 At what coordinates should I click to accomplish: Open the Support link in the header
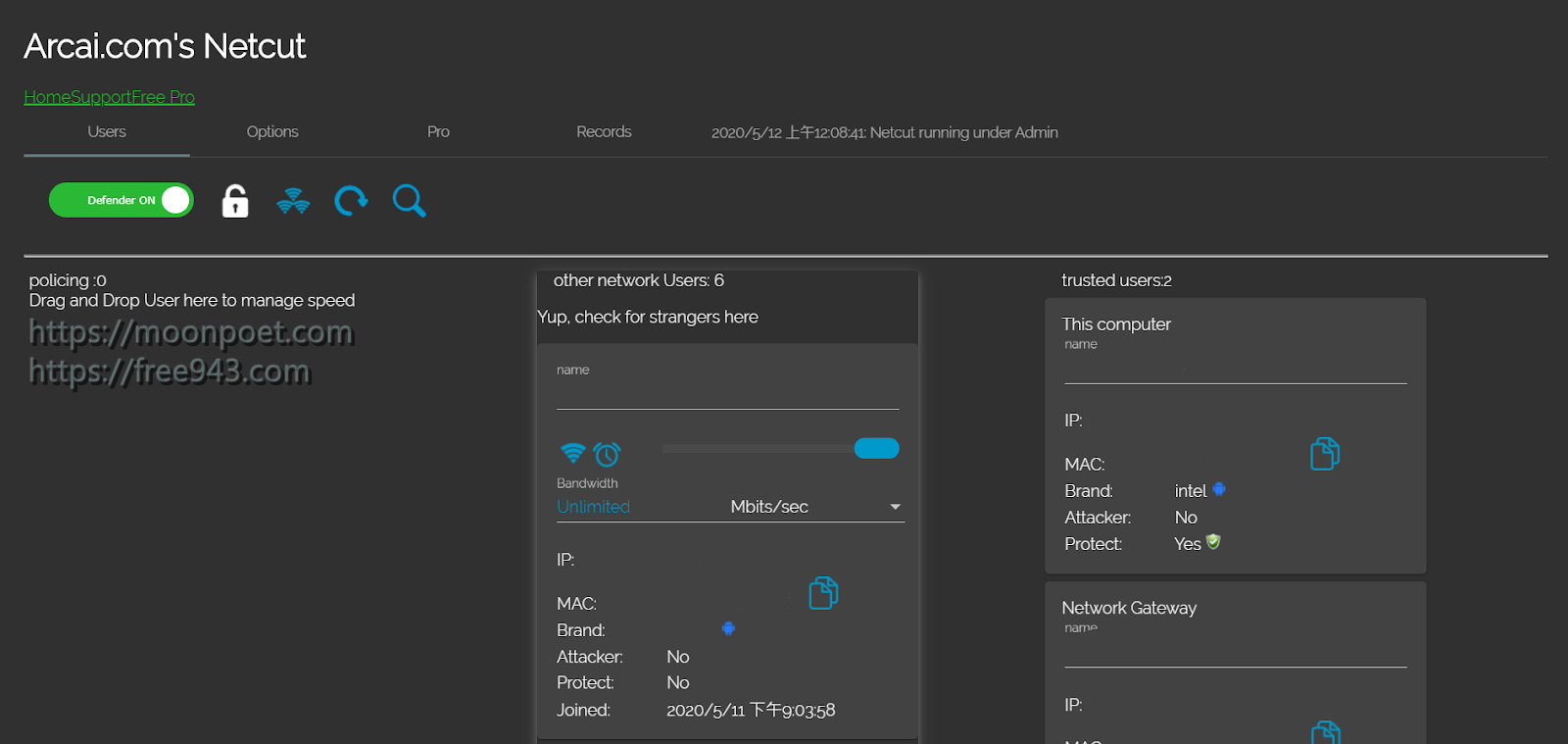[x=101, y=97]
